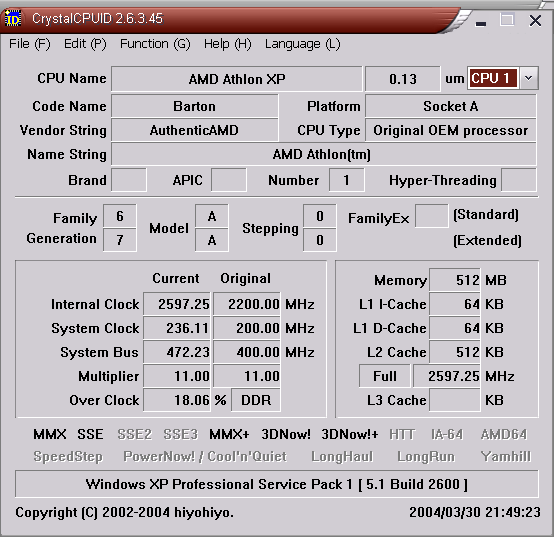This screenshot has width=554, height=537.
Task: Click the current Multiplier 11.00 value
Action: click(177, 376)
